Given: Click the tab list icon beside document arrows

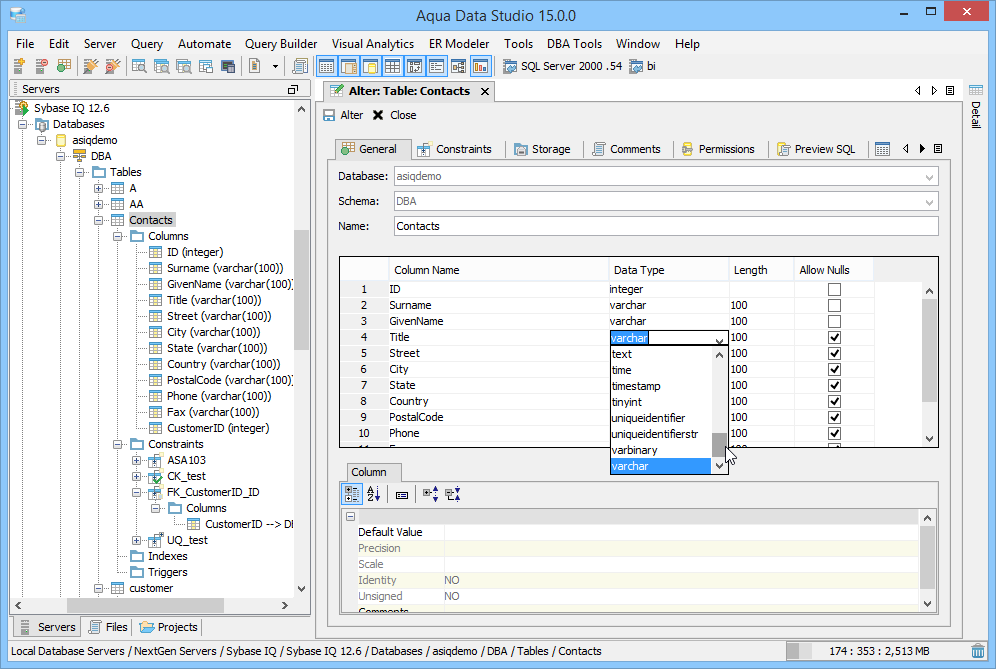Looking at the screenshot, I should tap(950, 91).
